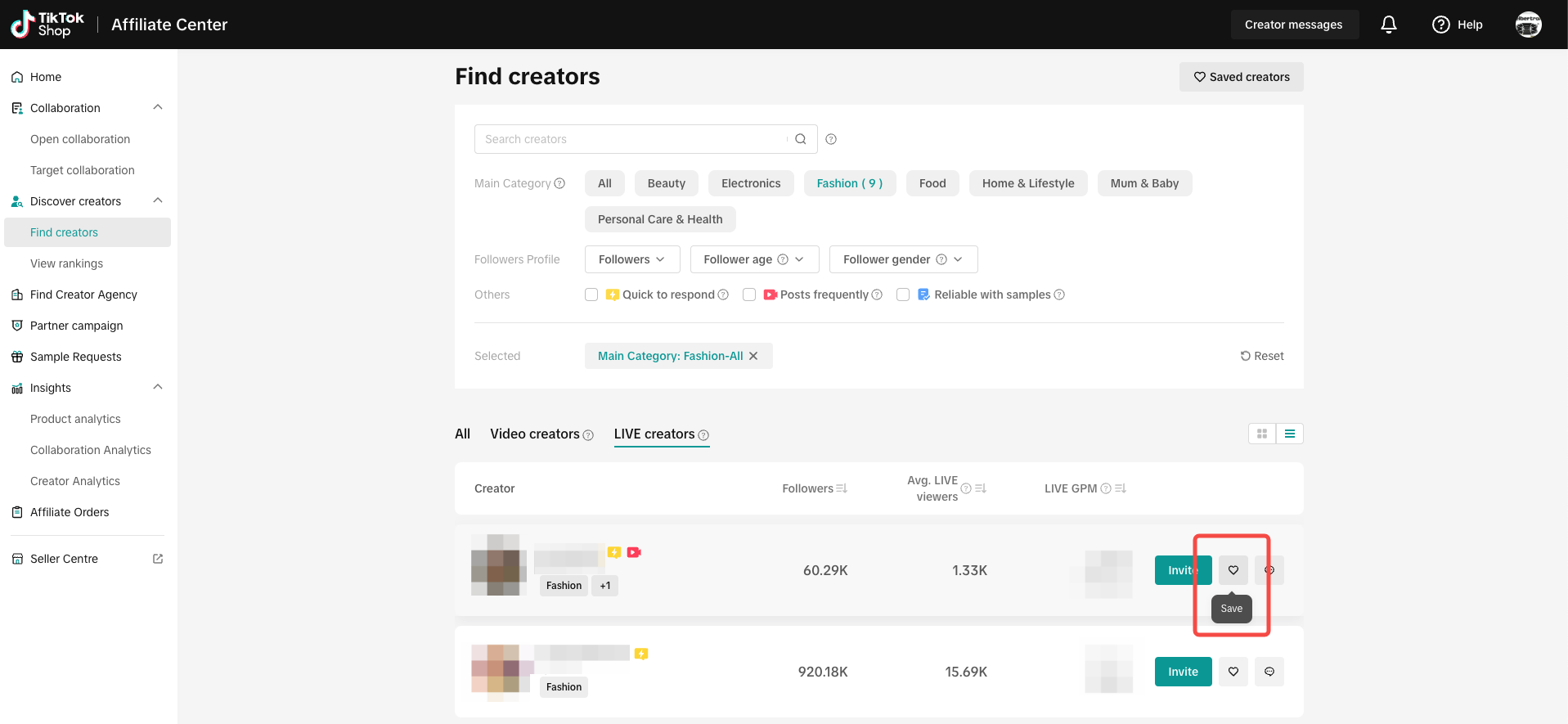Open View rankings in the sidebar
The height and width of the screenshot is (724, 1568).
click(66, 263)
